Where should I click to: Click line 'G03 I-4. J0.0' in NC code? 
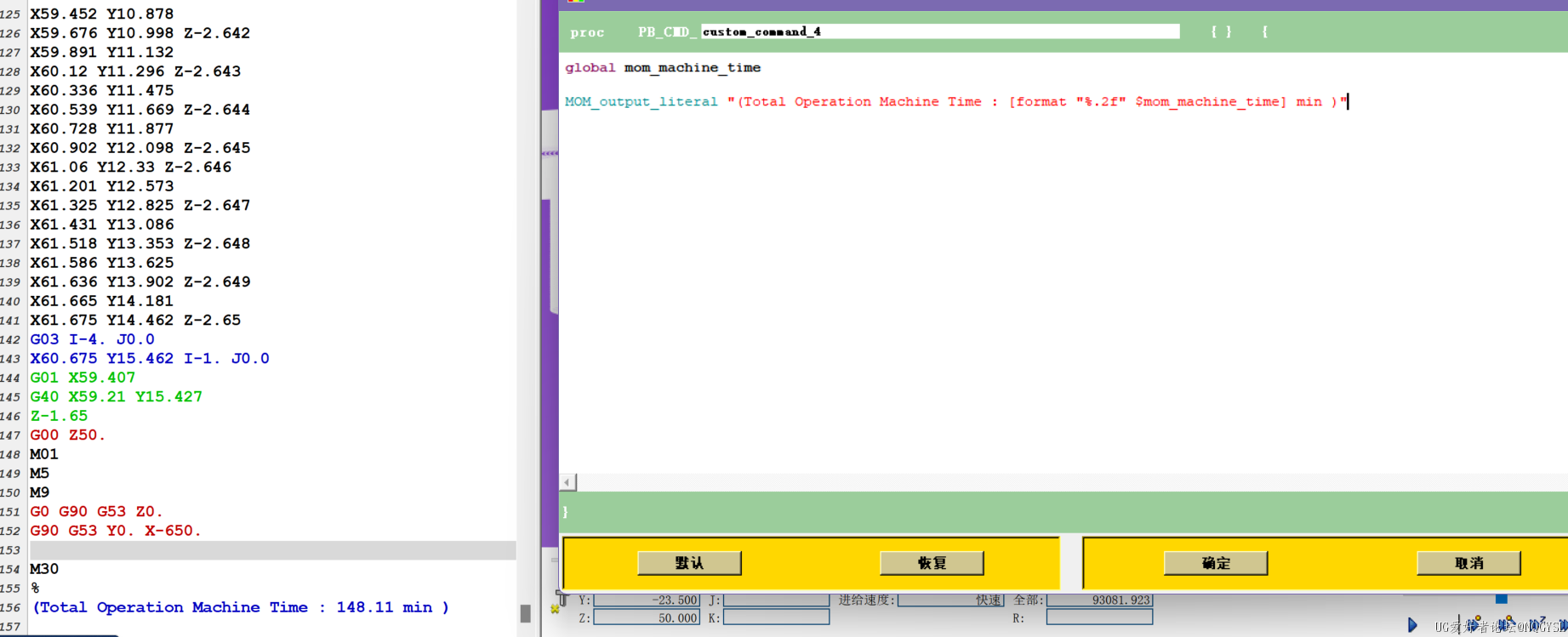tap(92, 339)
